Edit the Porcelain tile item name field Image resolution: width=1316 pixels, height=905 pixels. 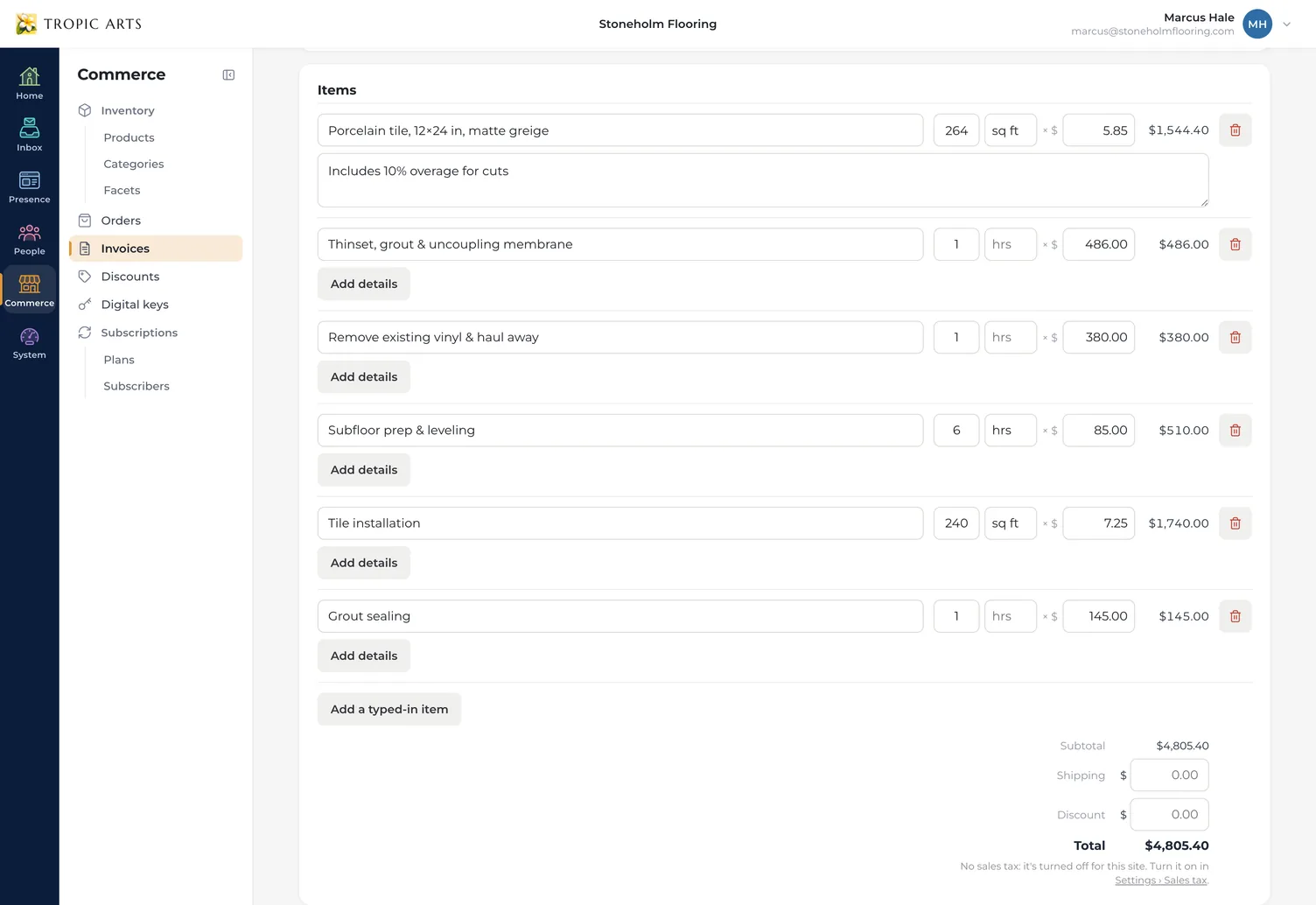620,130
